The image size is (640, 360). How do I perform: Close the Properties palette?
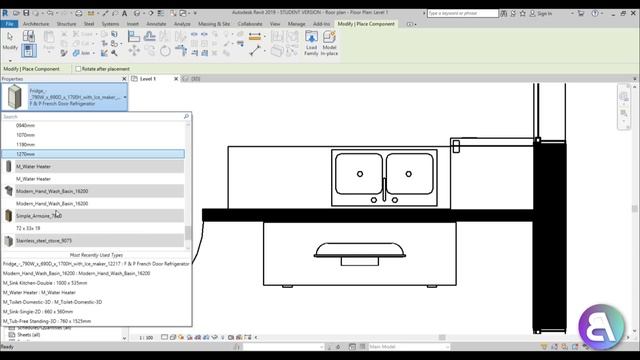pyautogui.click(x=124, y=79)
